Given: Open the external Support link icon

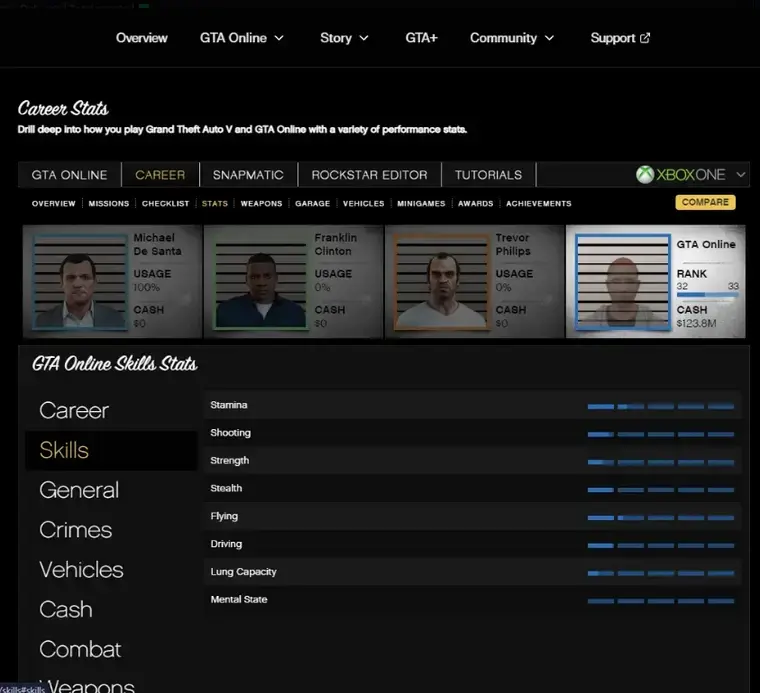Looking at the screenshot, I should click(645, 38).
